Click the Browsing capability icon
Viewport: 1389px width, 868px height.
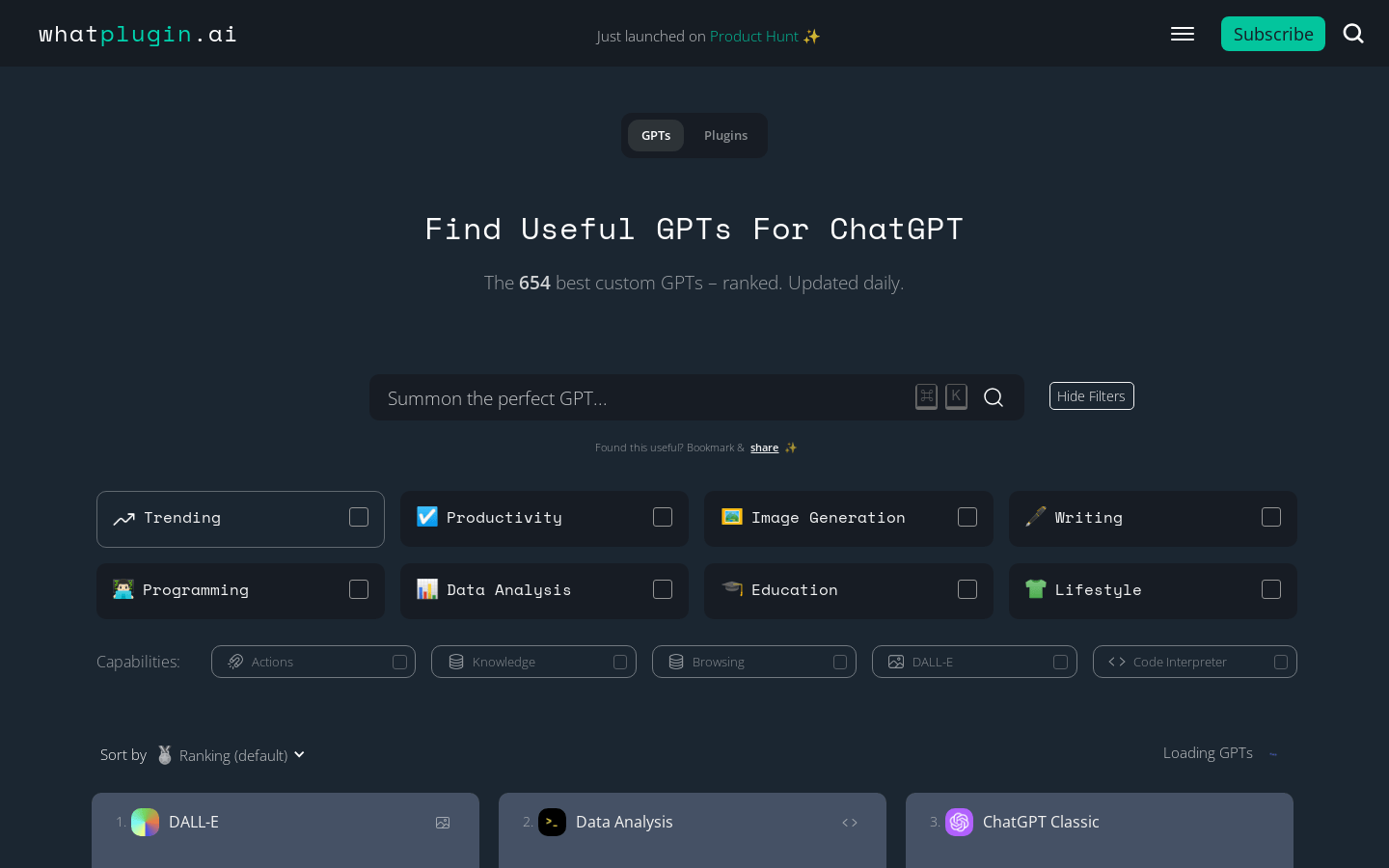point(676,662)
